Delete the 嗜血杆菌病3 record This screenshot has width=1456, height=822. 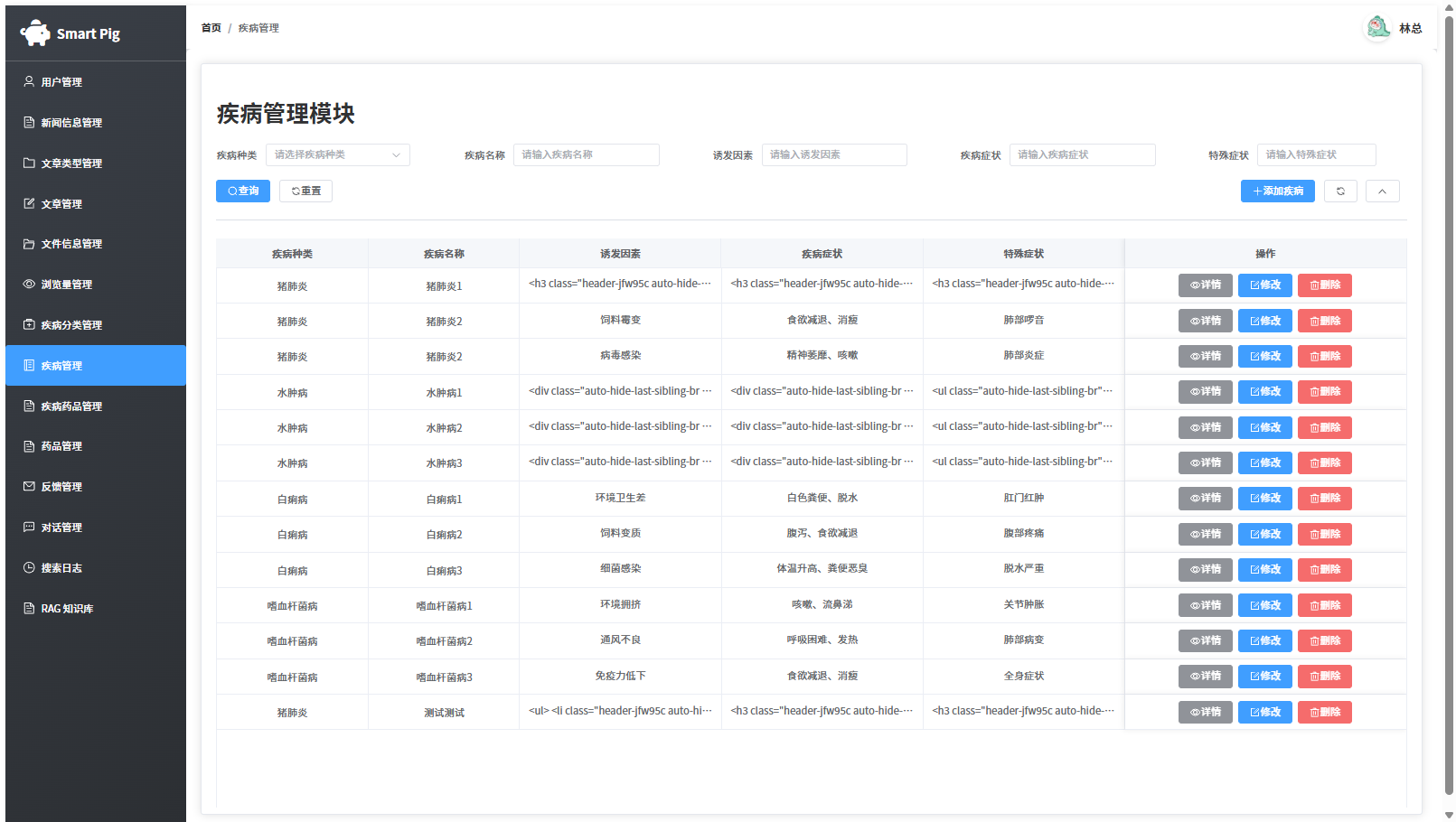click(1325, 676)
